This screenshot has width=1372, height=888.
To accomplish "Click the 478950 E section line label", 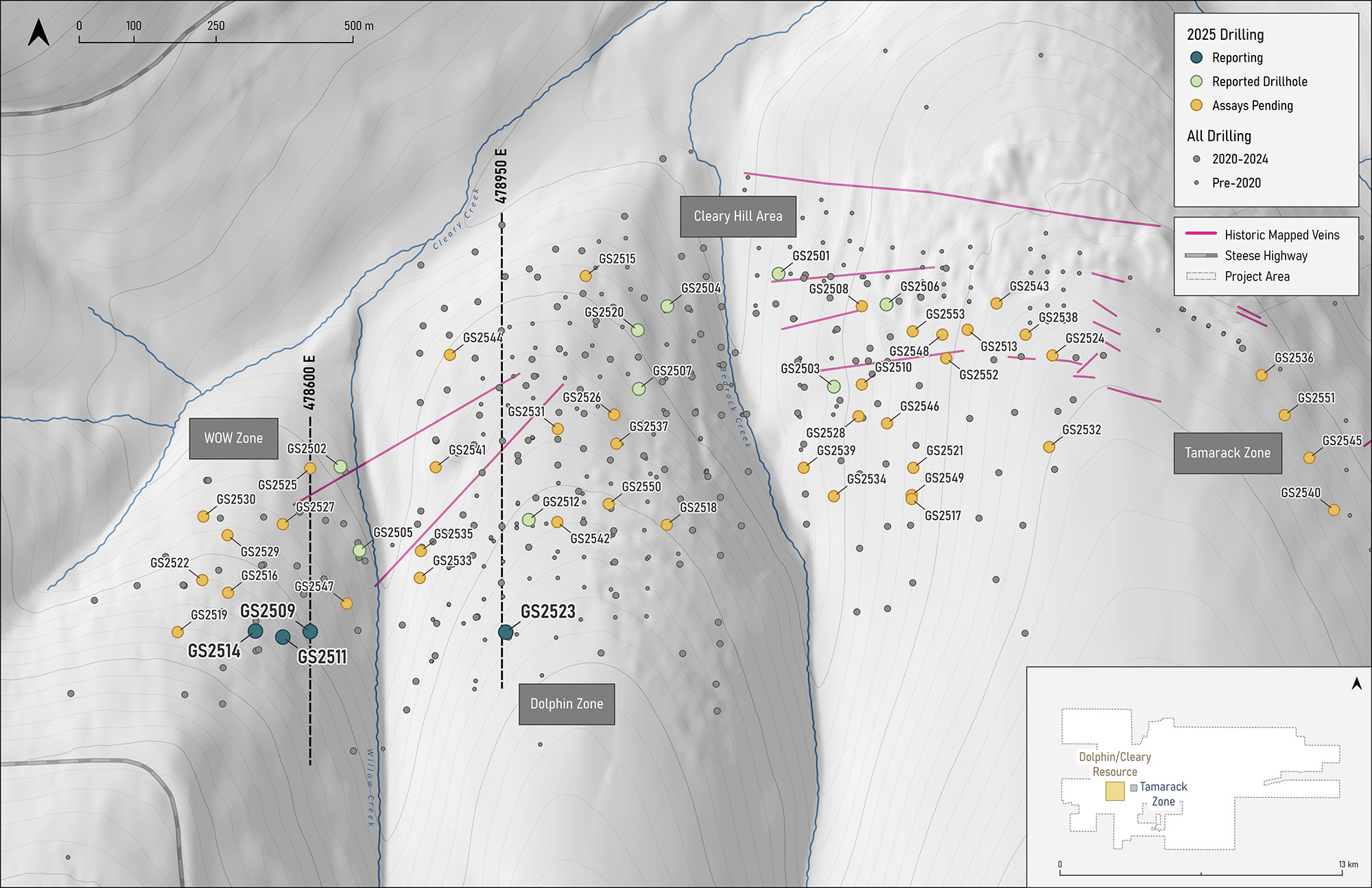I will [501, 176].
